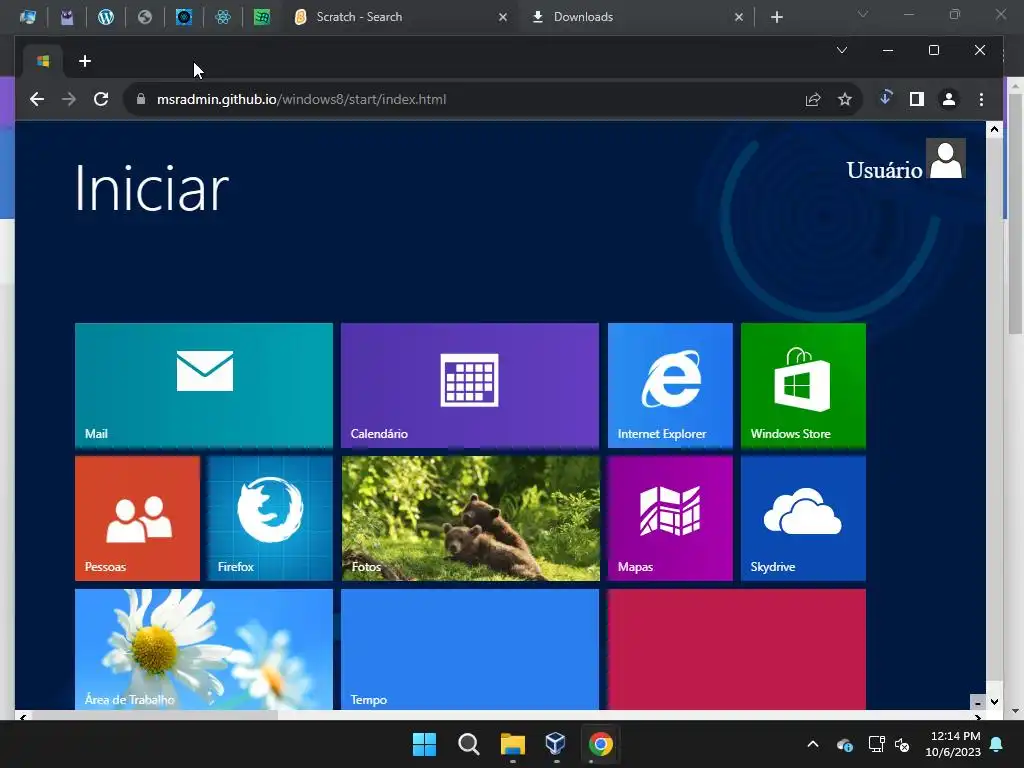Open the Mapas tile
The width and height of the screenshot is (1024, 768).
(x=670, y=519)
